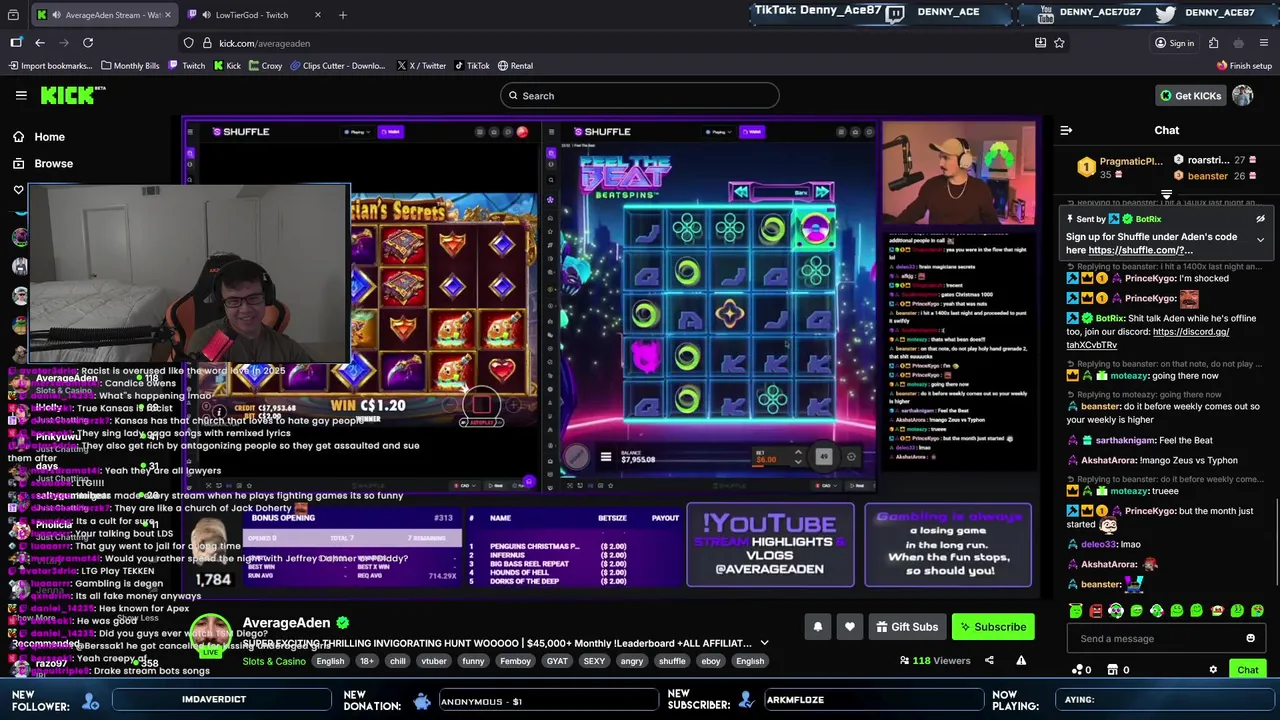
Task: Click the green Chat send button
Action: [x=1247, y=670]
